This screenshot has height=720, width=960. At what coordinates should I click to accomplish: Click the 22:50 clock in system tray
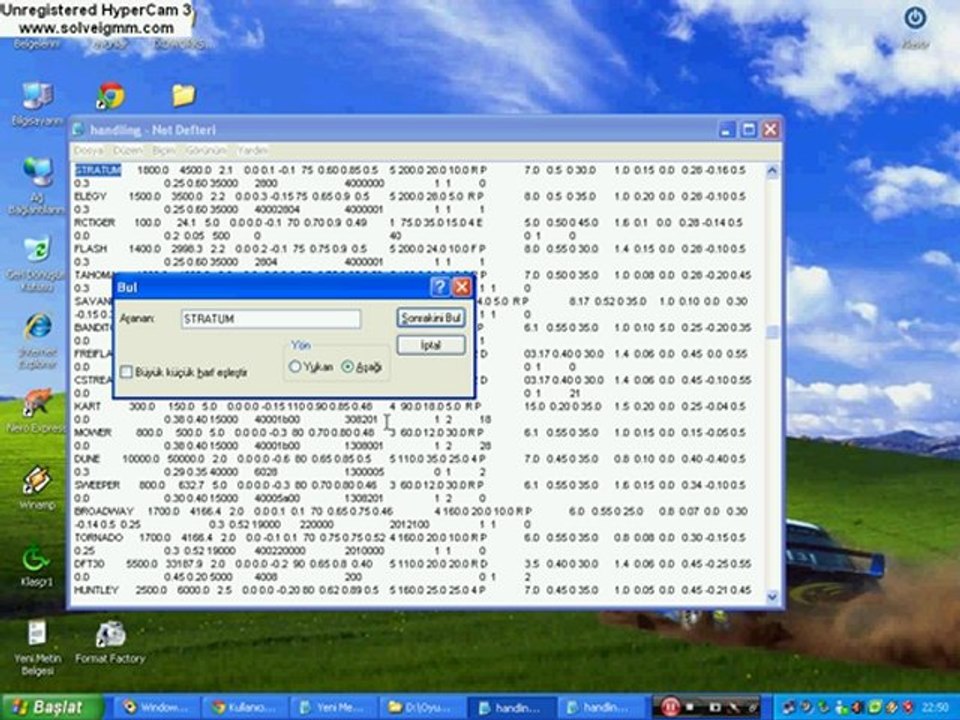click(x=936, y=708)
